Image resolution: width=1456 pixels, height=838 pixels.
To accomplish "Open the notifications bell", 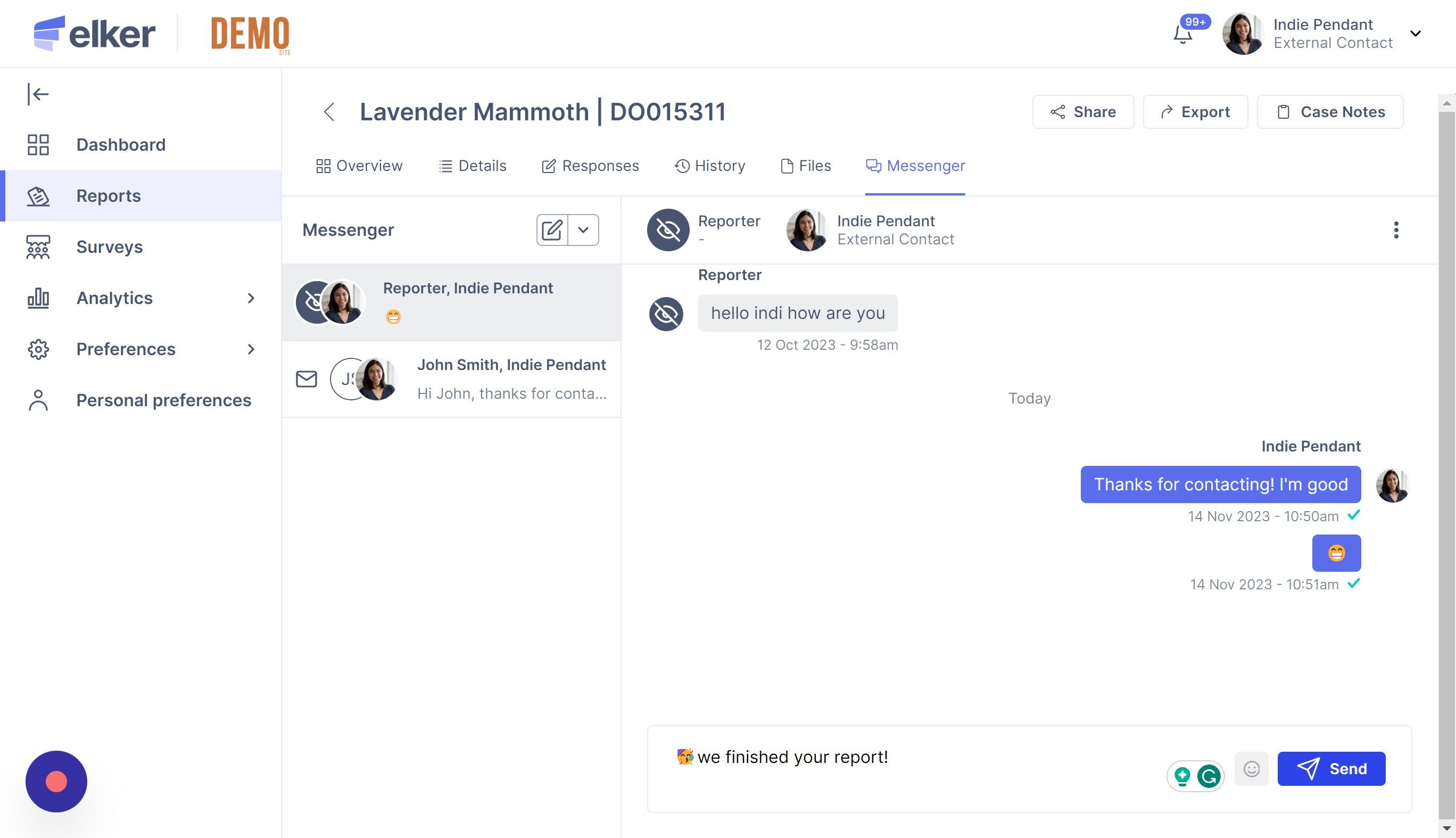I will [x=1183, y=35].
